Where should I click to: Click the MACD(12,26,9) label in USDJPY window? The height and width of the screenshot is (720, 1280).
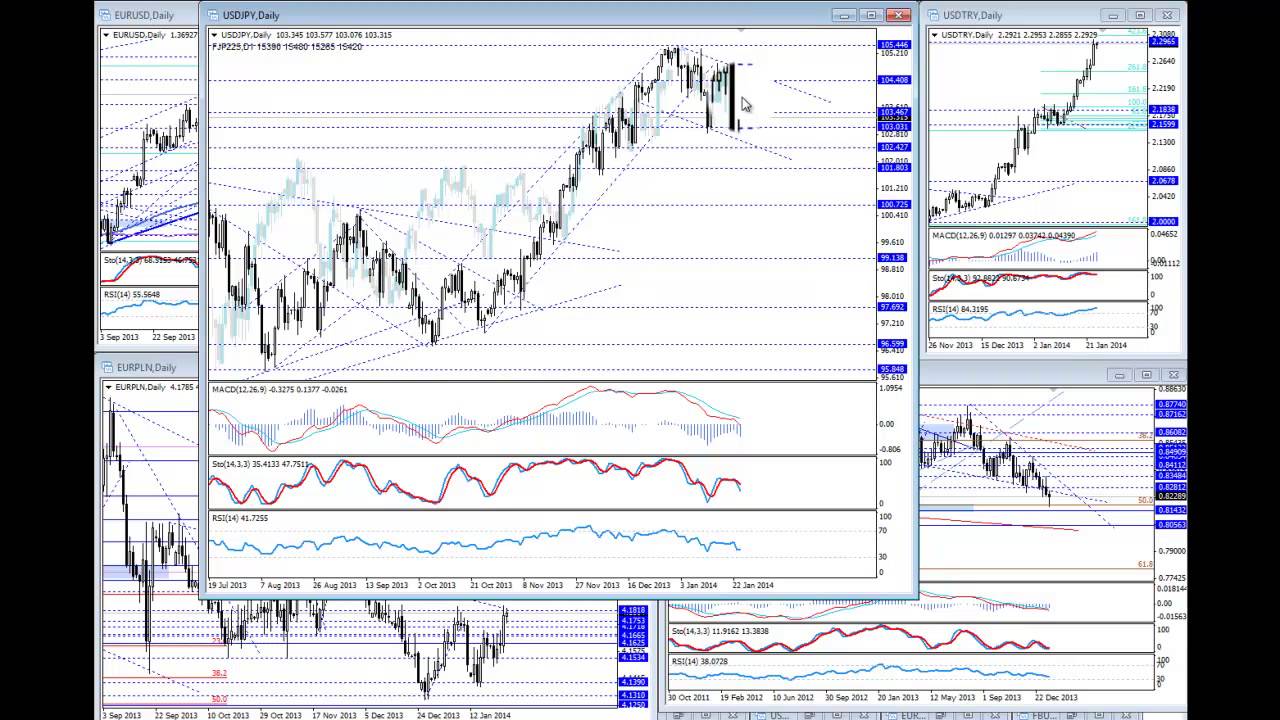[x=279, y=389]
